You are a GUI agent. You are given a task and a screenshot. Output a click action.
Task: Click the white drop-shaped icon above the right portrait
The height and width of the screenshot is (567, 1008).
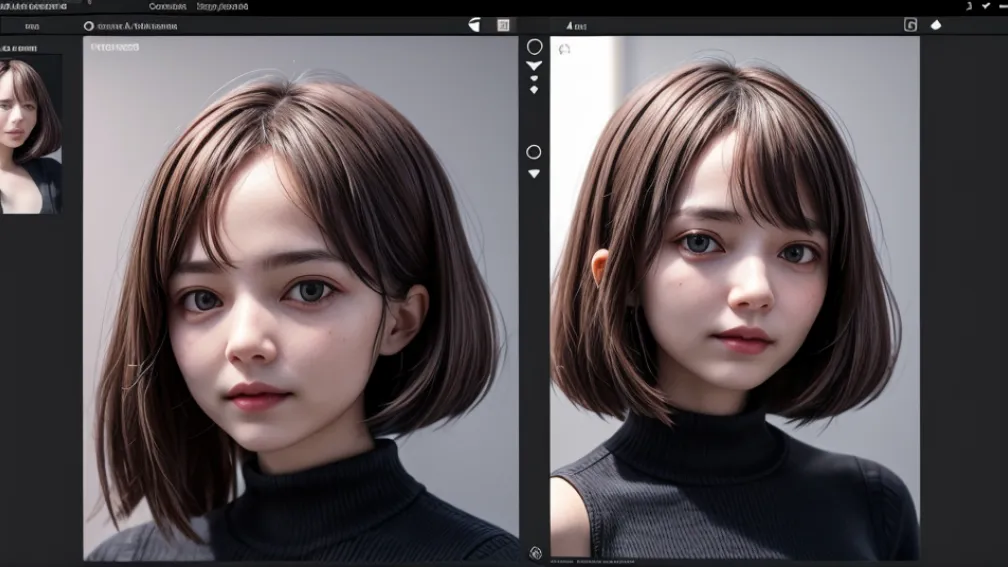[x=936, y=25]
